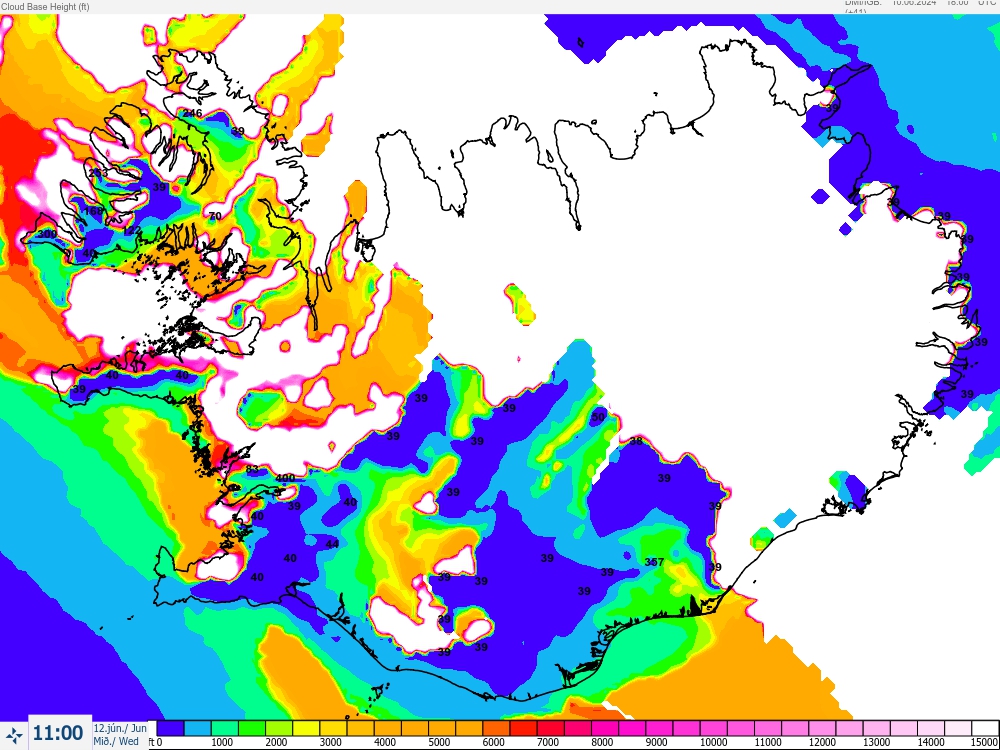Screen dimensions: 1000x750
Task: Pick the bright green swatch before 2000
Action: pos(252,728)
